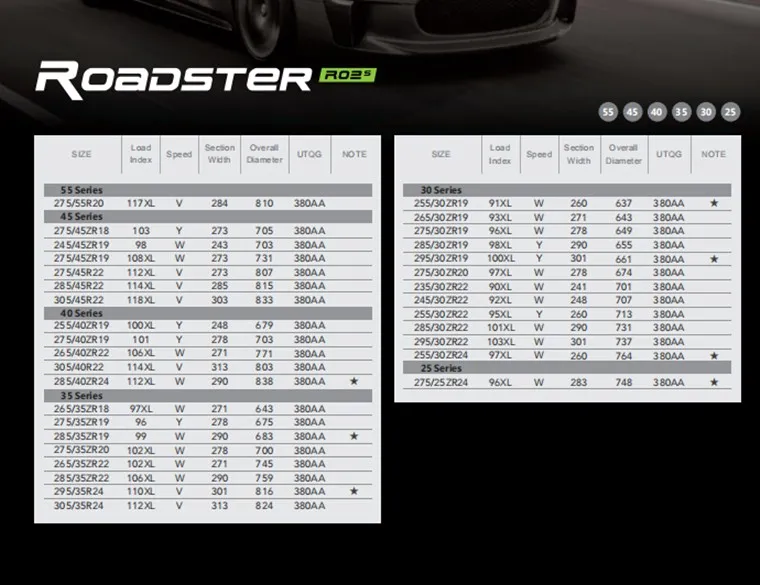
Task: Select the 40 series circle badge
Action: click(657, 112)
